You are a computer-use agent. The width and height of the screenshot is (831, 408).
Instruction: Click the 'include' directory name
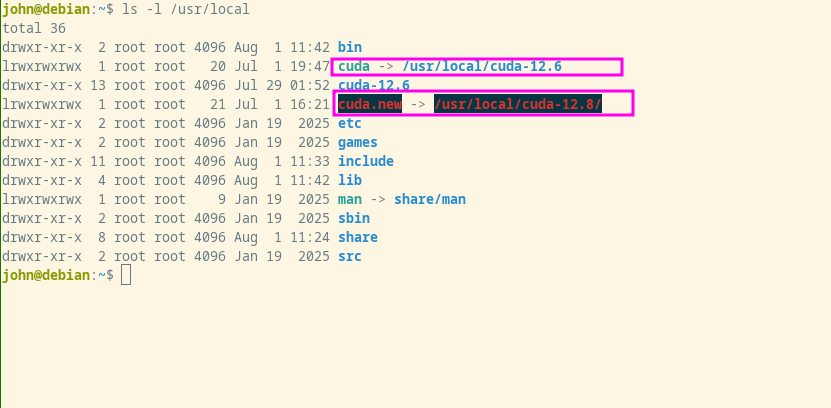click(366, 161)
